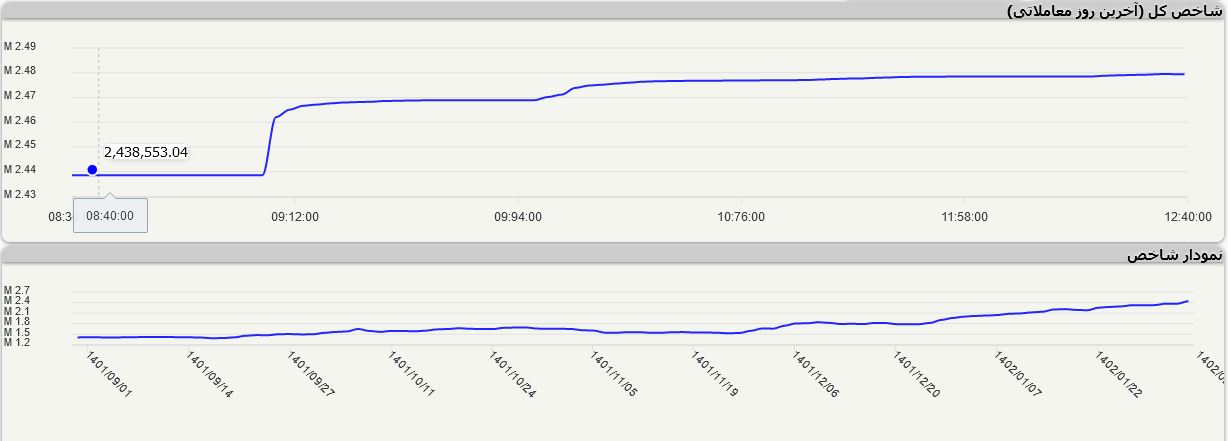
Task: Click the 1401/10/24 date label
Action: (512, 374)
